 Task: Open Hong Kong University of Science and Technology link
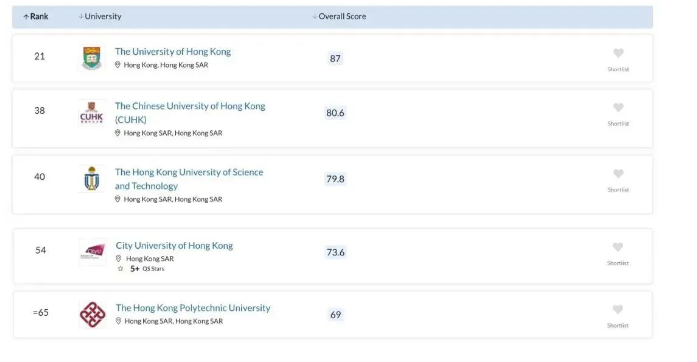[x=189, y=179]
